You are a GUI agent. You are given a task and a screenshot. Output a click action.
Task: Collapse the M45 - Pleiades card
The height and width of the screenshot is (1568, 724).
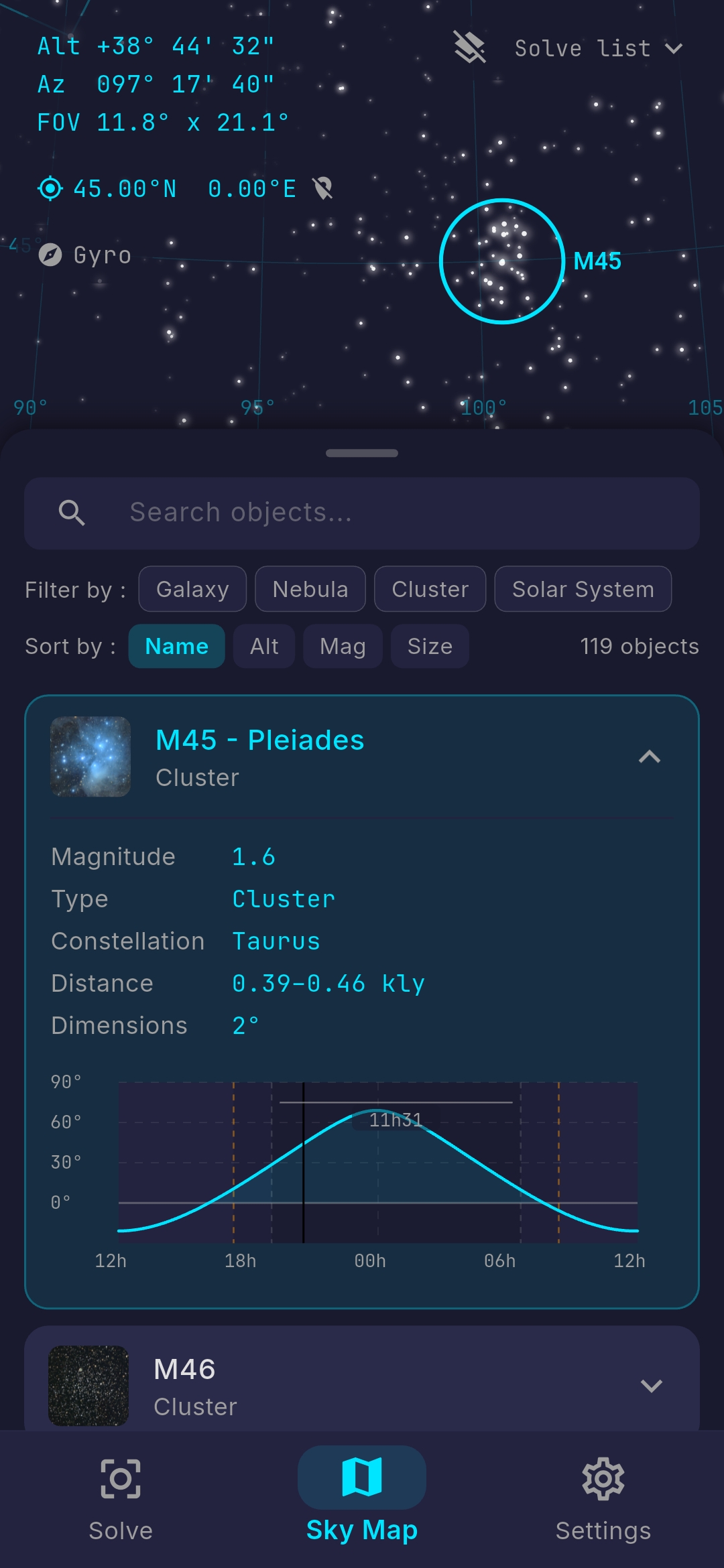pyautogui.click(x=650, y=757)
